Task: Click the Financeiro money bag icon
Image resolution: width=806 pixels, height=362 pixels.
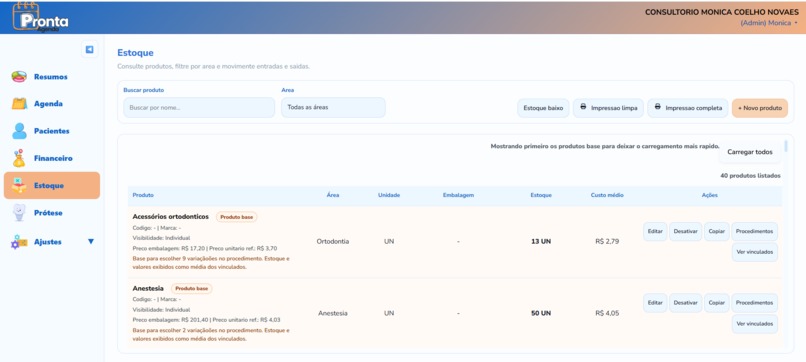Action: point(19,158)
